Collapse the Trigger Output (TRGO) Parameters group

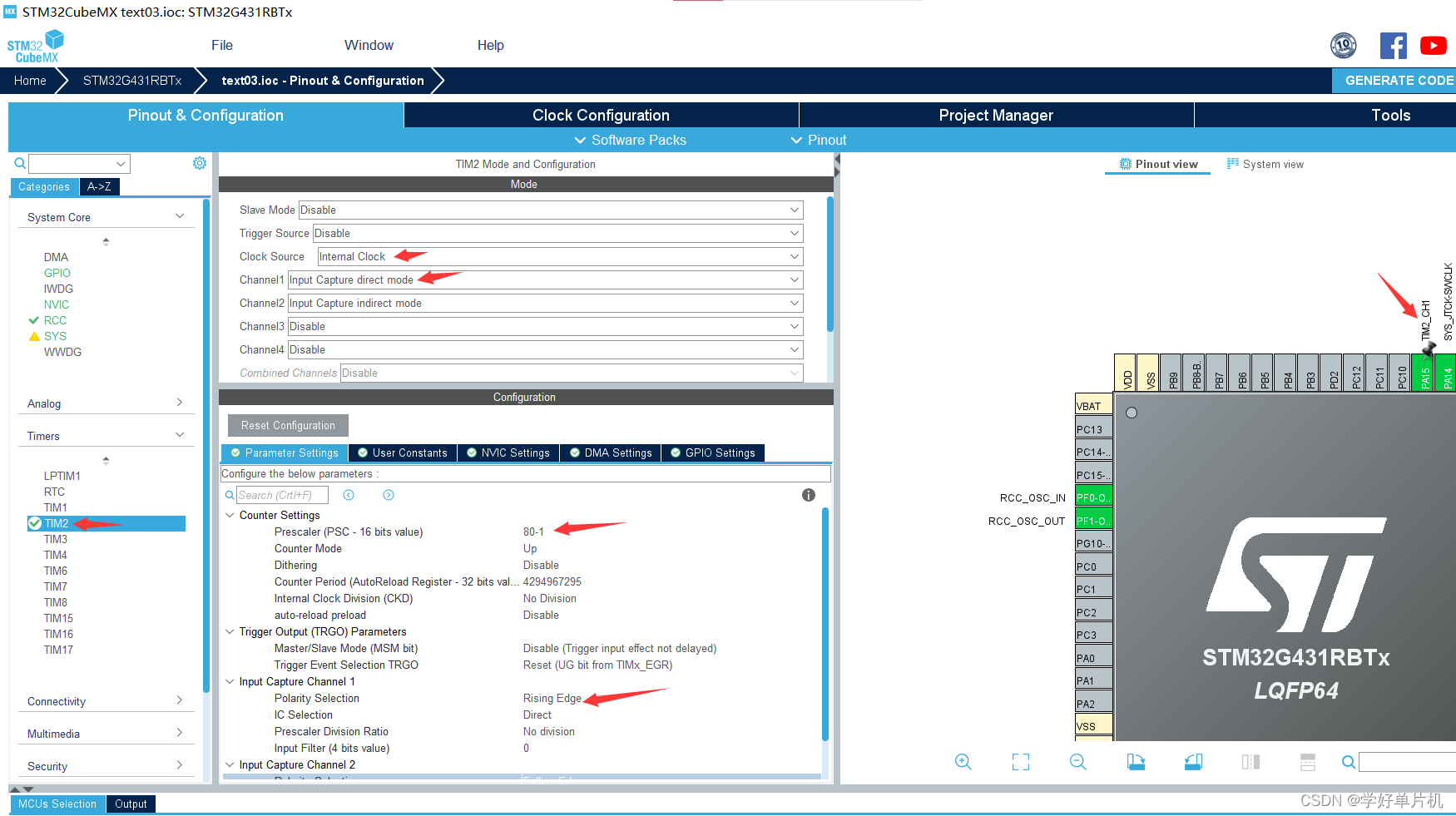pyautogui.click(x=230, y=631)
